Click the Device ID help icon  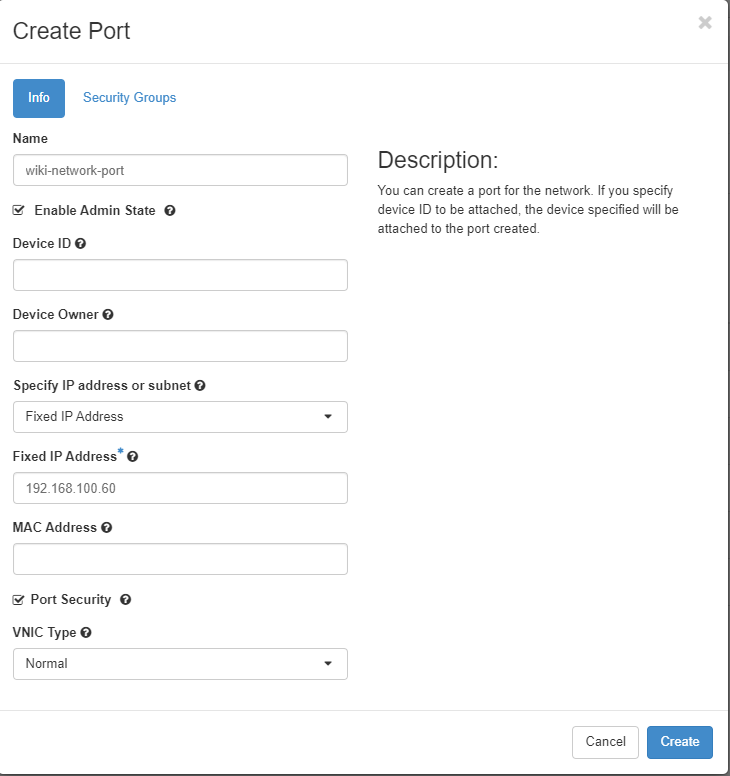[x=80, y=243]
